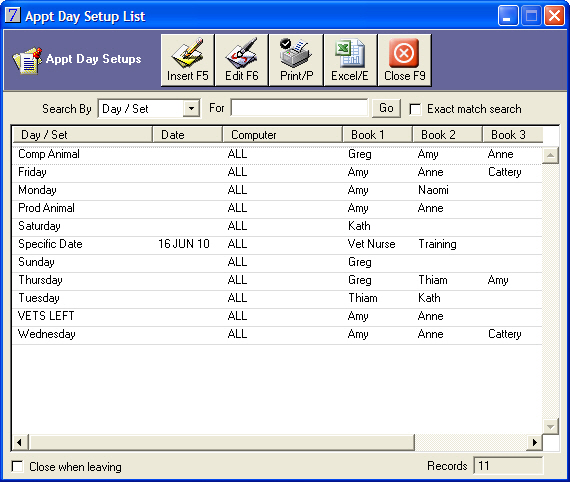Click the title bar application icon
570x482 pixels.
[13, 15]
